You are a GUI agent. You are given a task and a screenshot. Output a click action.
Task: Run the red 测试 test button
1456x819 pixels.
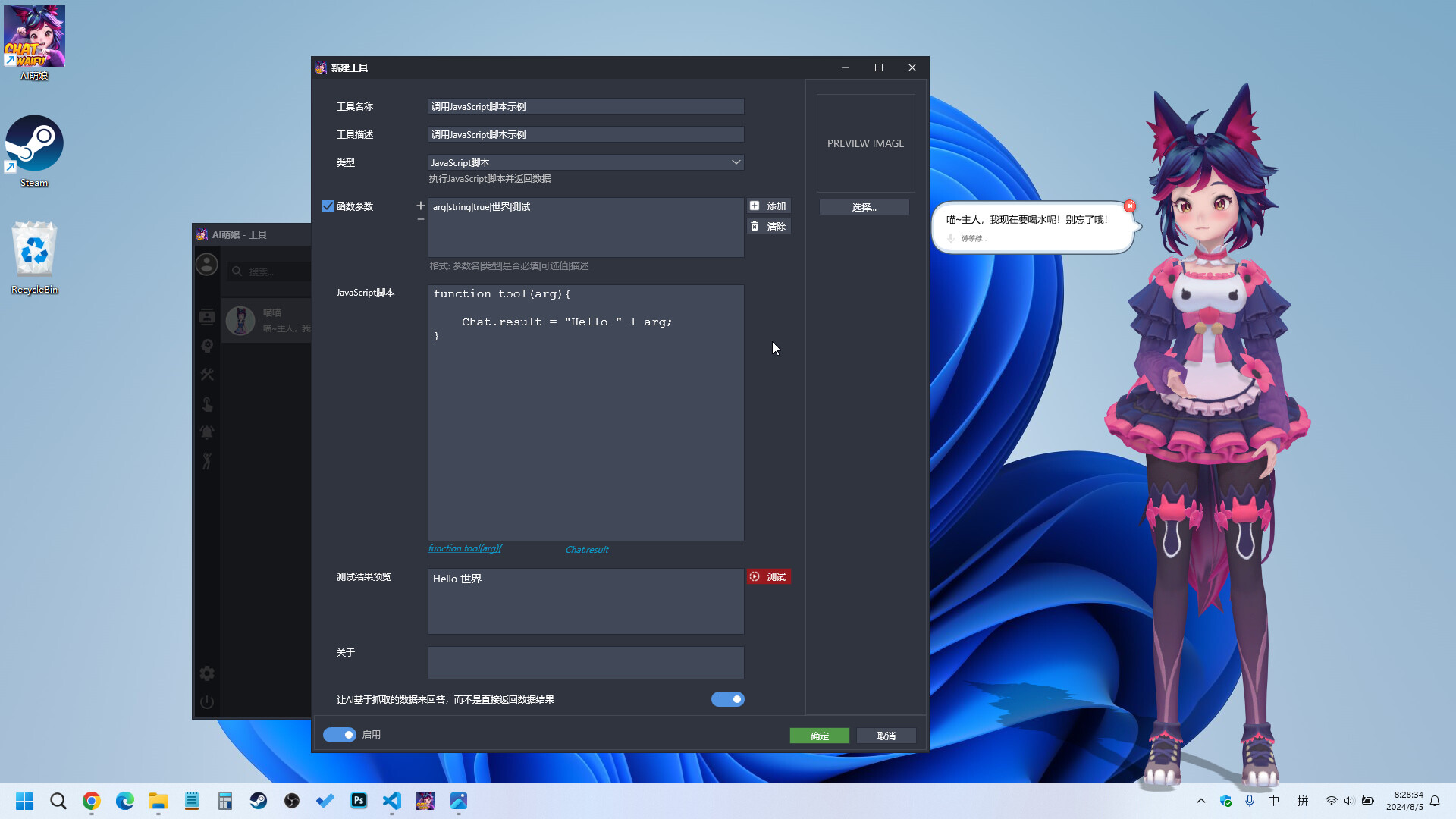768,576
